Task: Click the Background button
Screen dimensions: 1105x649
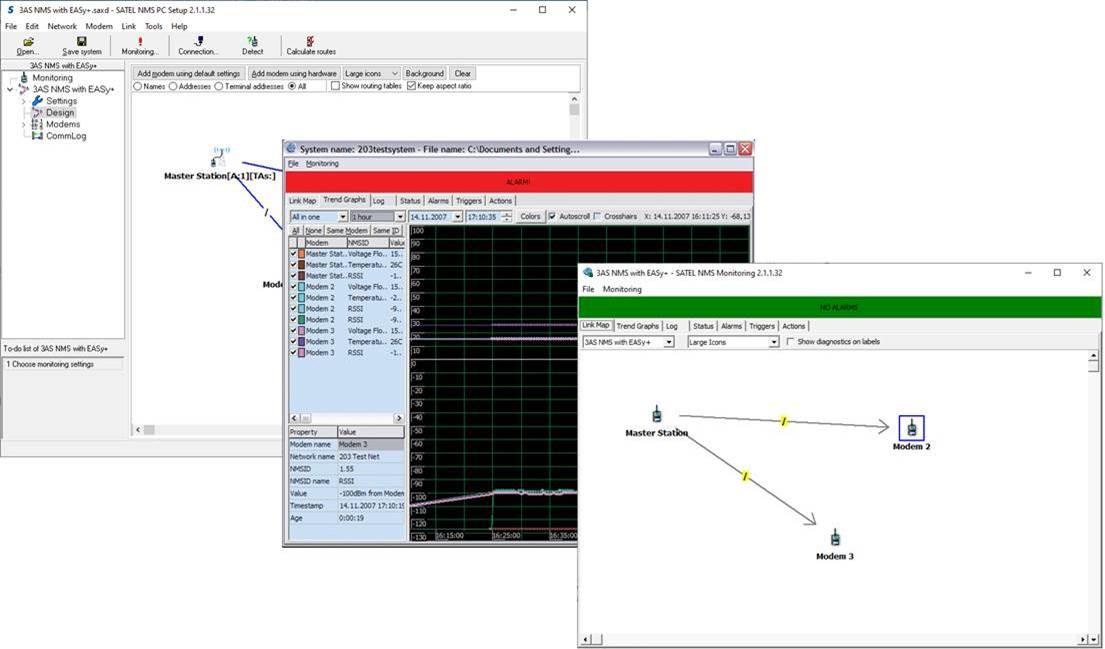Action: point(424,73)
